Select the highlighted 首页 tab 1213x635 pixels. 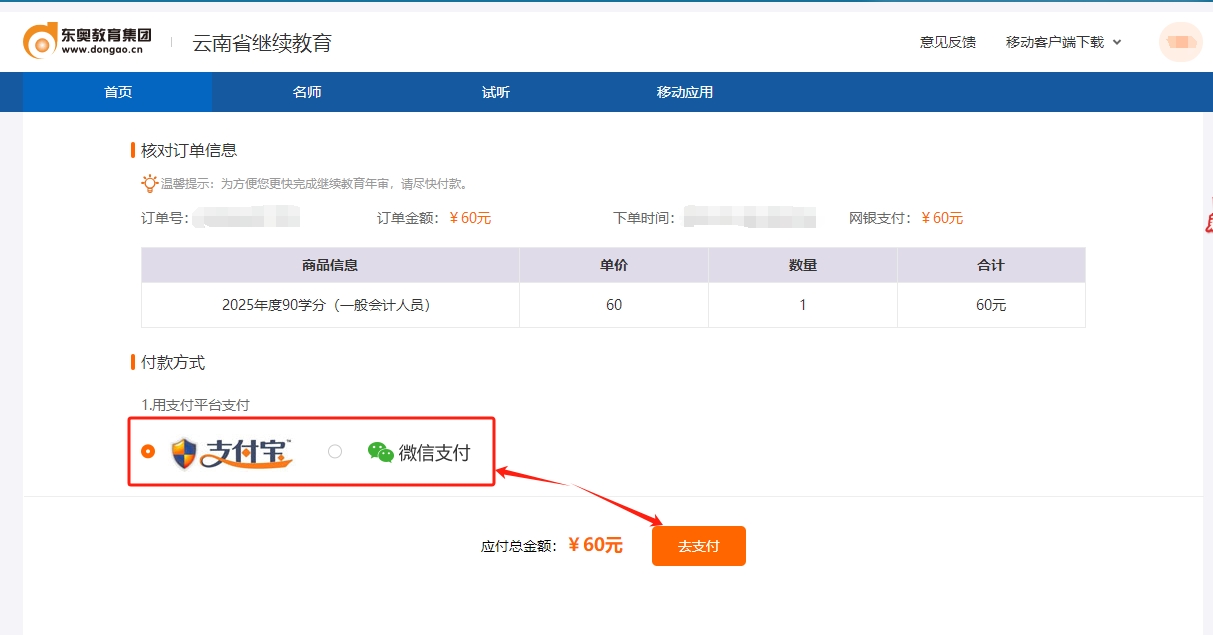coord(118,91)
